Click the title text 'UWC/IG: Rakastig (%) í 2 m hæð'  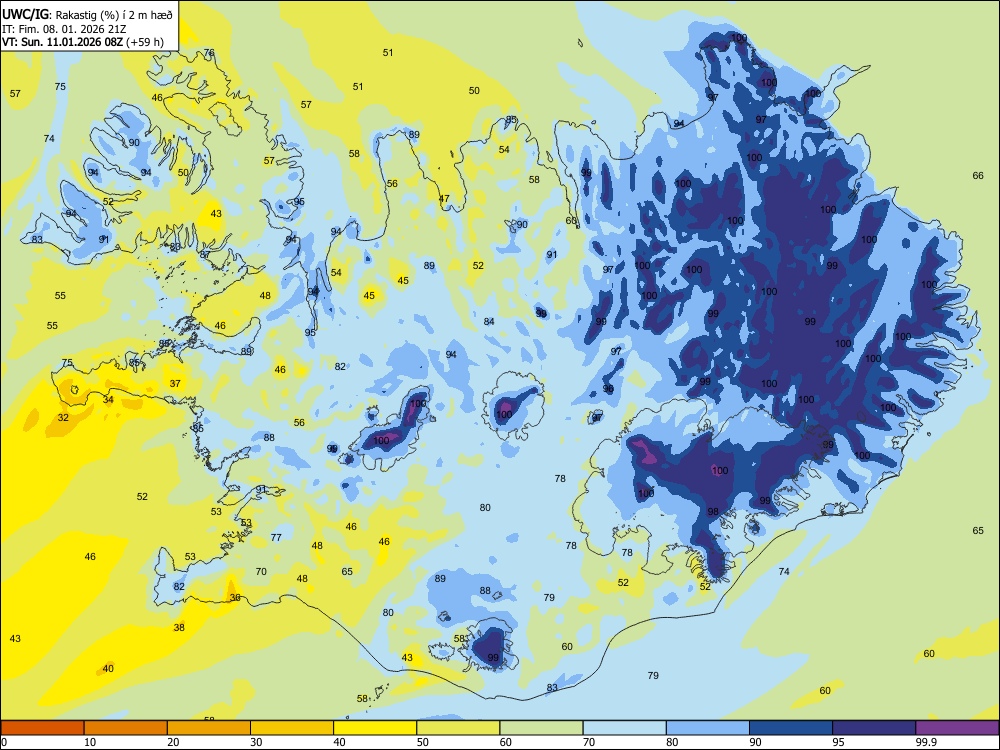[87, 14]
